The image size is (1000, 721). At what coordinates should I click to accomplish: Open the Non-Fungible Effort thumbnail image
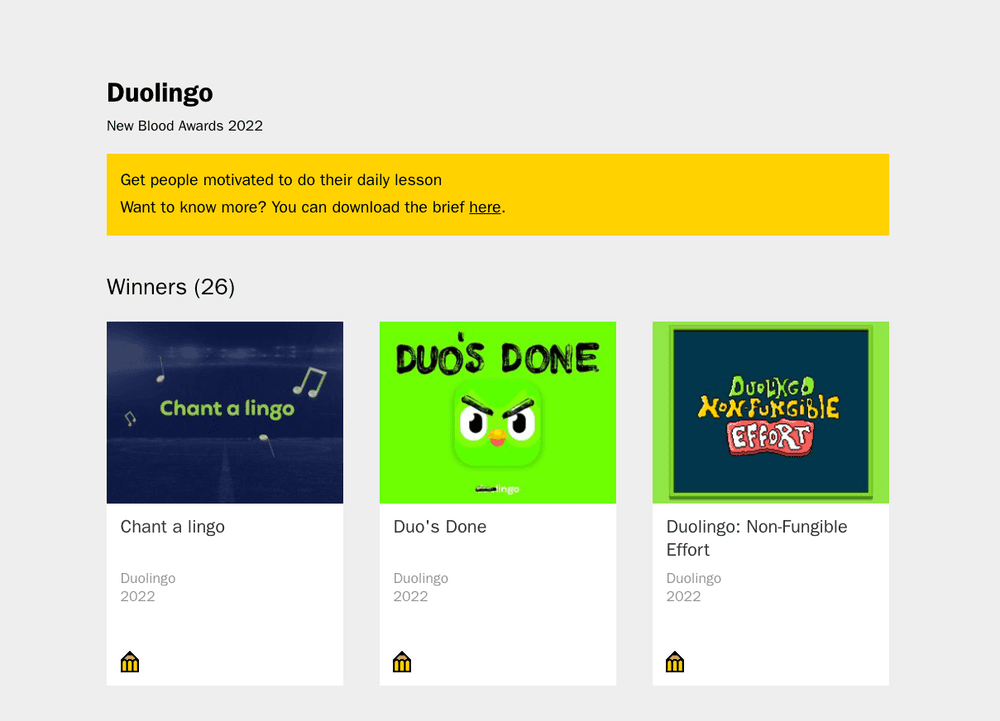pos(770,412)
